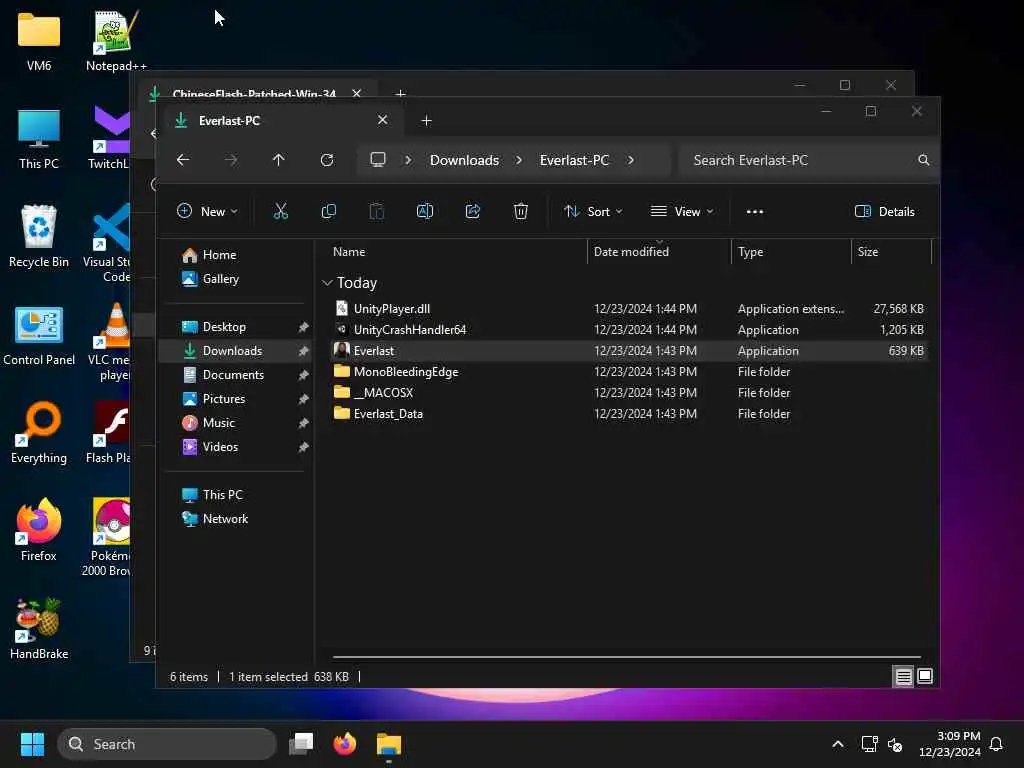Click the Cut scissors icon
1024x768 pixels.
pos(280,211)
